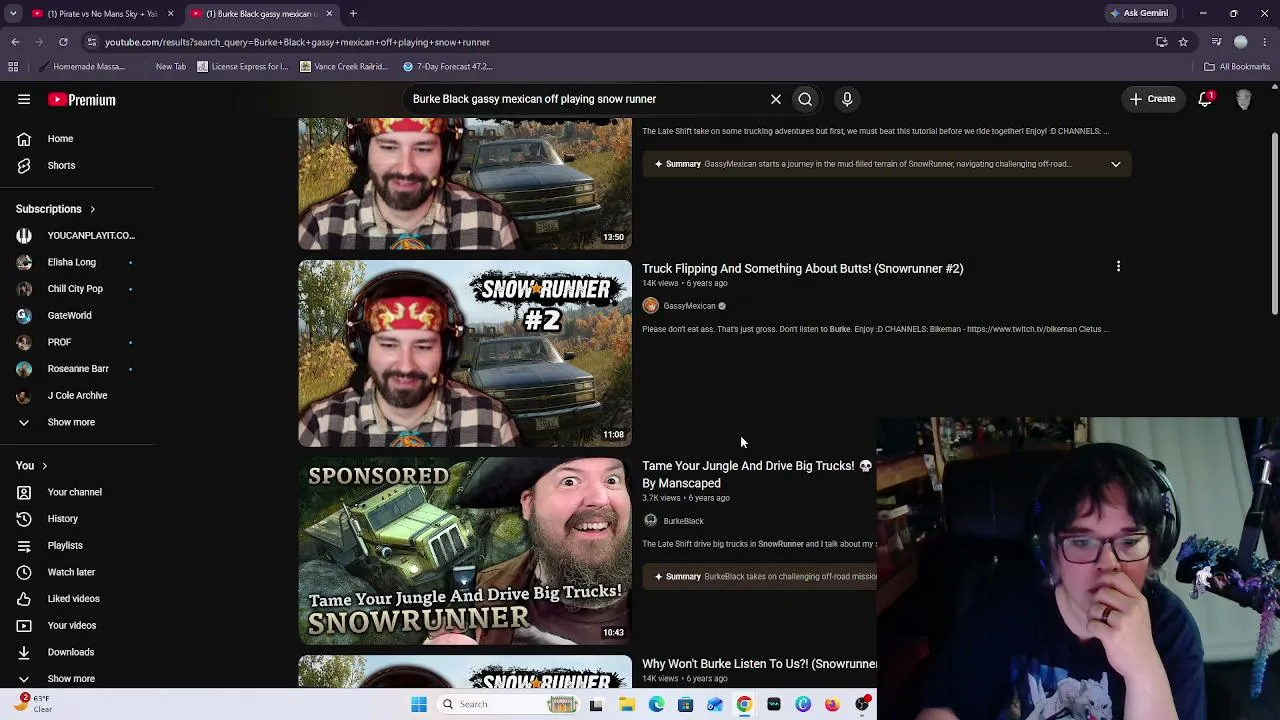
Task: Open the Roseanne Barr subscription
Action: [77, 369]
